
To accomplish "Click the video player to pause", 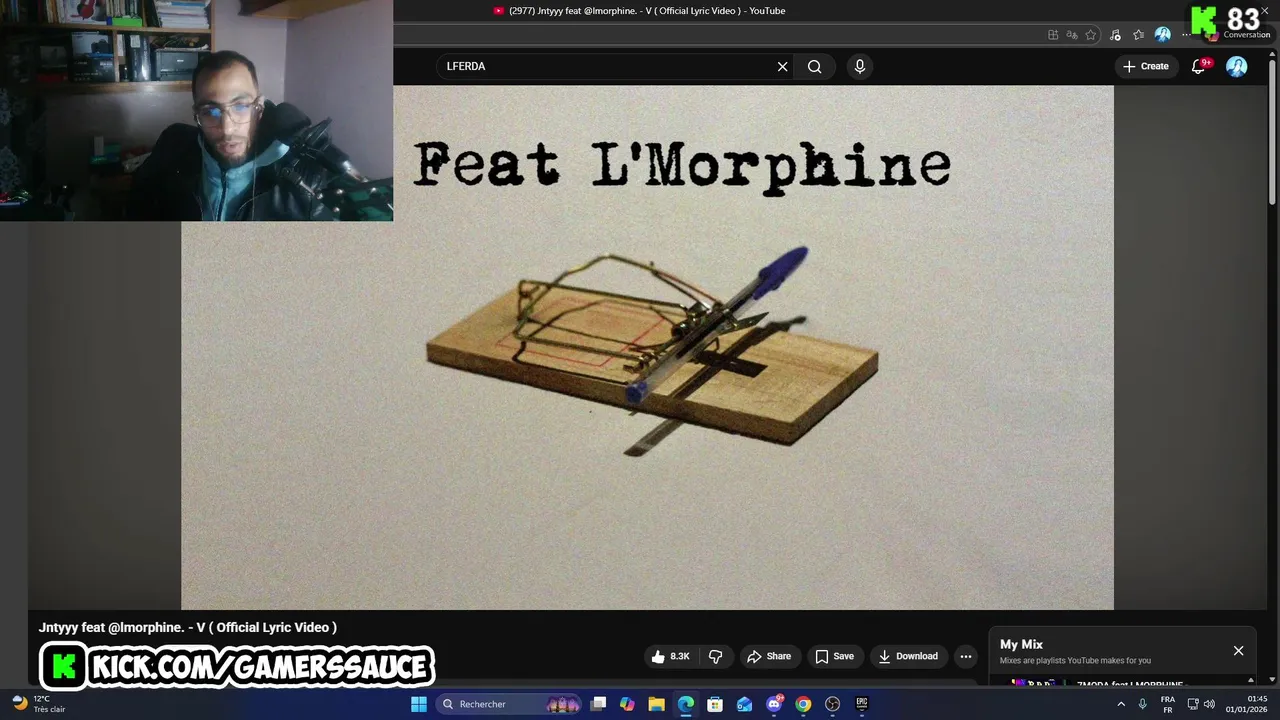I will (647, 347).
